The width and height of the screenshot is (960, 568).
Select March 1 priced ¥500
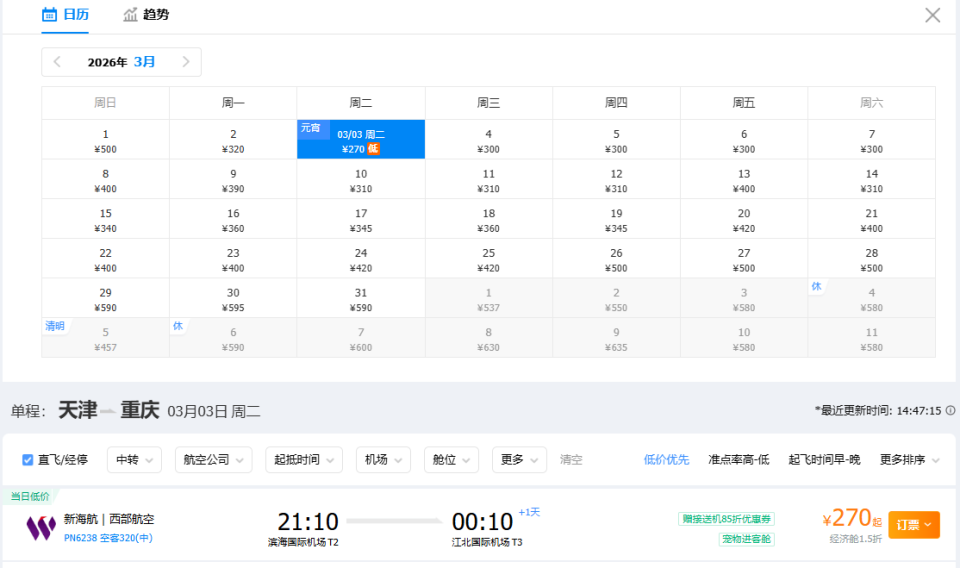click(105, 140)
